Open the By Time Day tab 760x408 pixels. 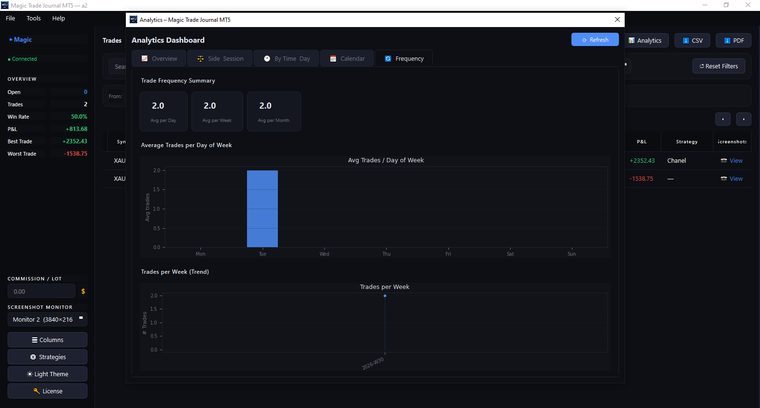coord(286,59)
